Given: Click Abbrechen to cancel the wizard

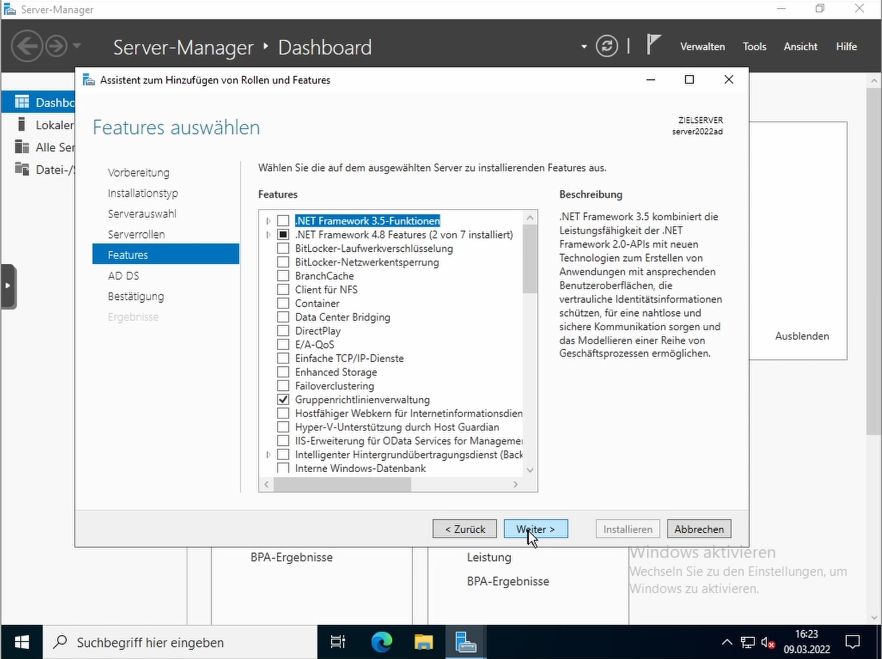Looking at the screenshot, I should coord(699,529).
